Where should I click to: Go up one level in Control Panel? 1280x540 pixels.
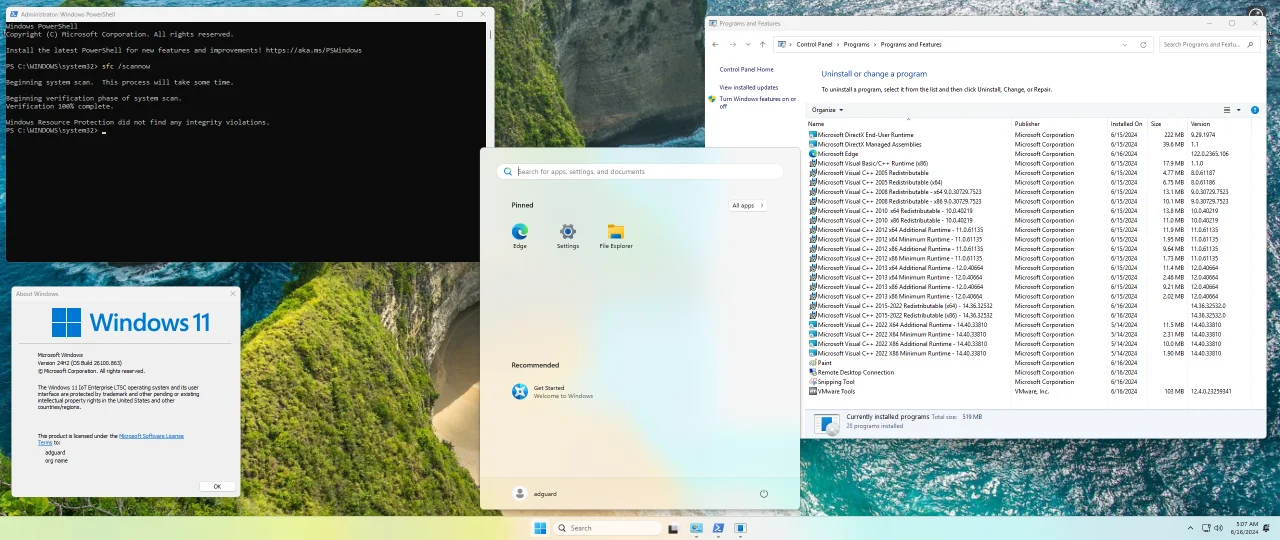pos(763,45)
